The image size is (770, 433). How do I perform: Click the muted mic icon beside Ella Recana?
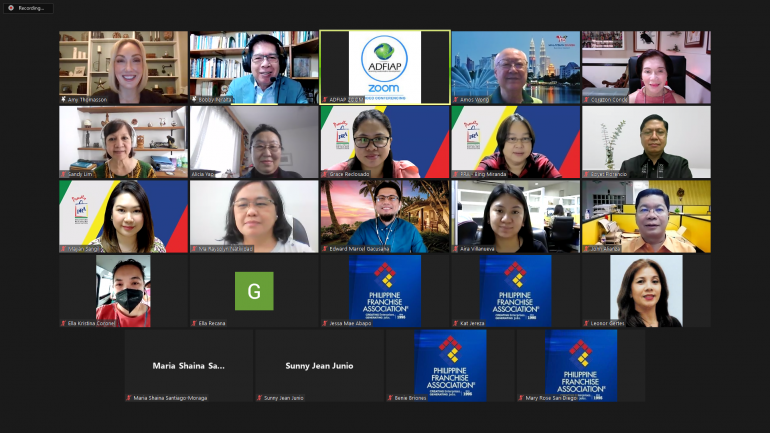(194, 324)
